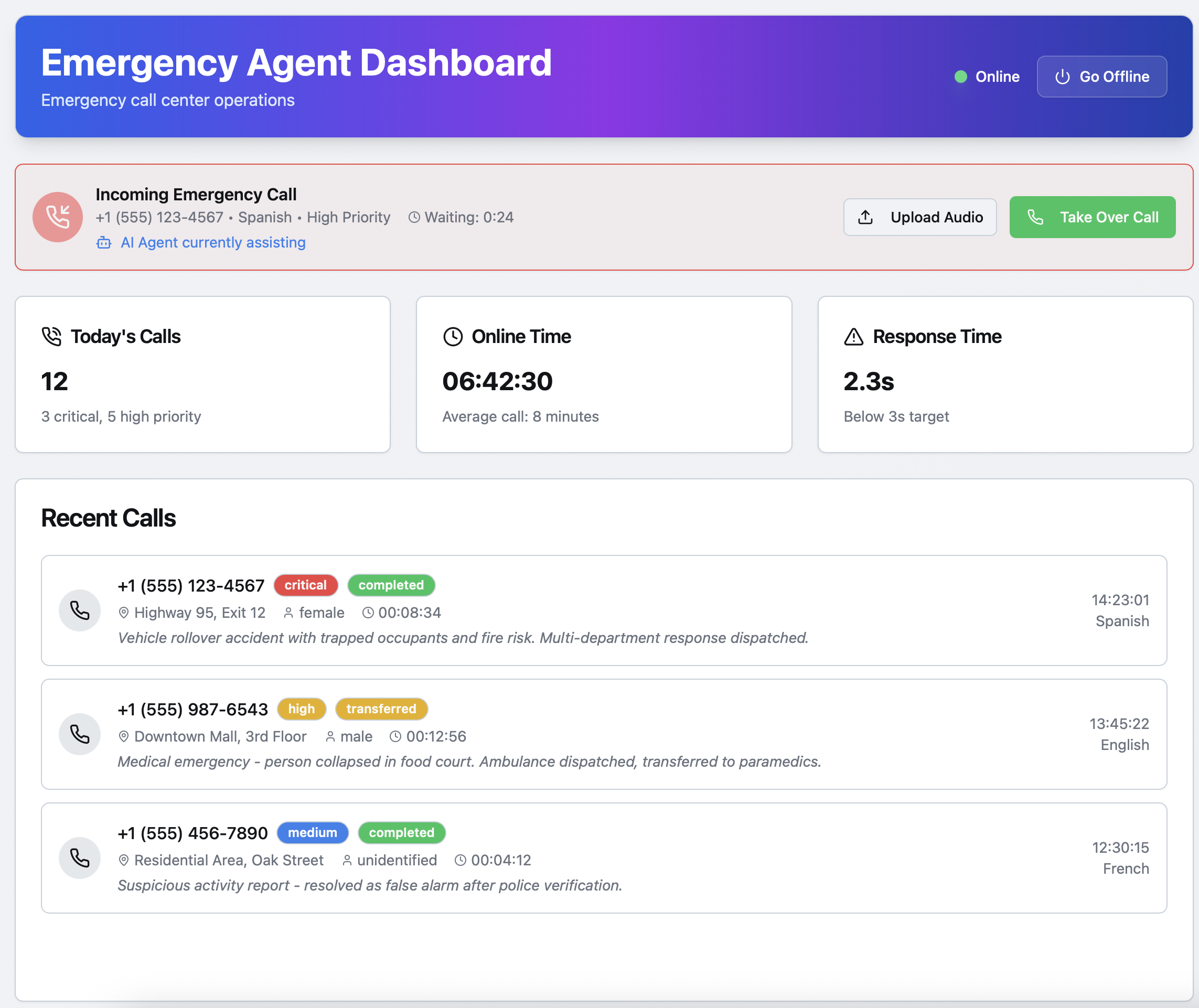Click the critical priority badge
The width and height of the screenshot is (1199, 1008).
pyautogui.click(x=306, y=585)
